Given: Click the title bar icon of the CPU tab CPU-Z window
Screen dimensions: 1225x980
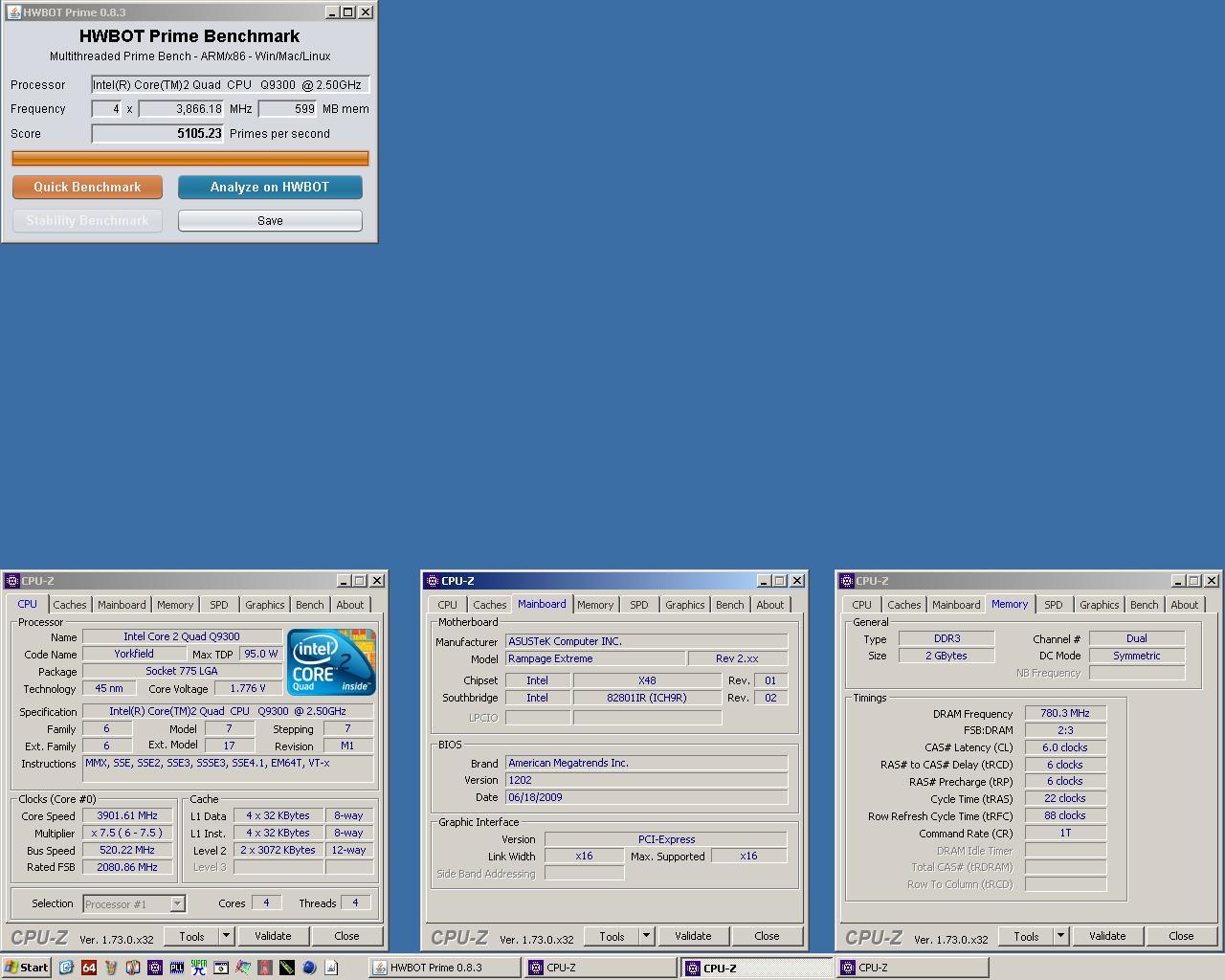Looking at the screenshot, I should tap(12, 581).
